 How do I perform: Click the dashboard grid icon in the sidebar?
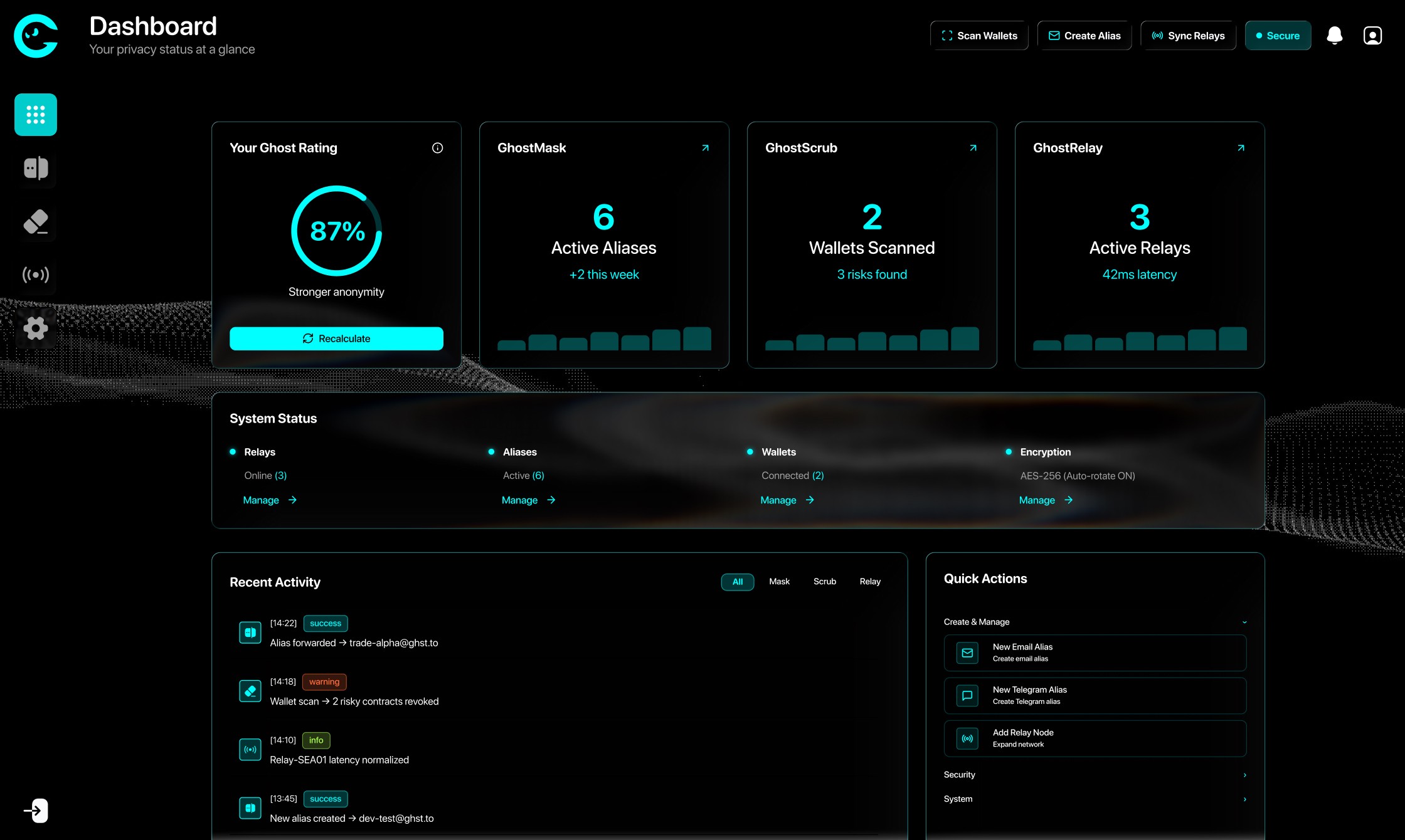pyautogui.click(x=36, y=114)
